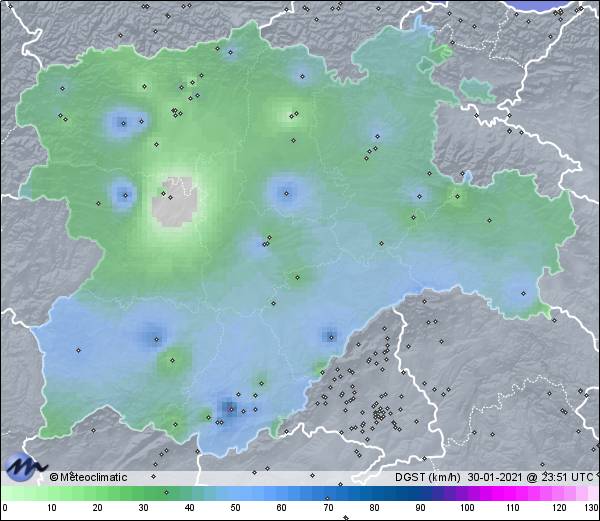The height and width of the screenshot is (521, 600).
Task: Click scale value 10
Action: tap(52, 508)
